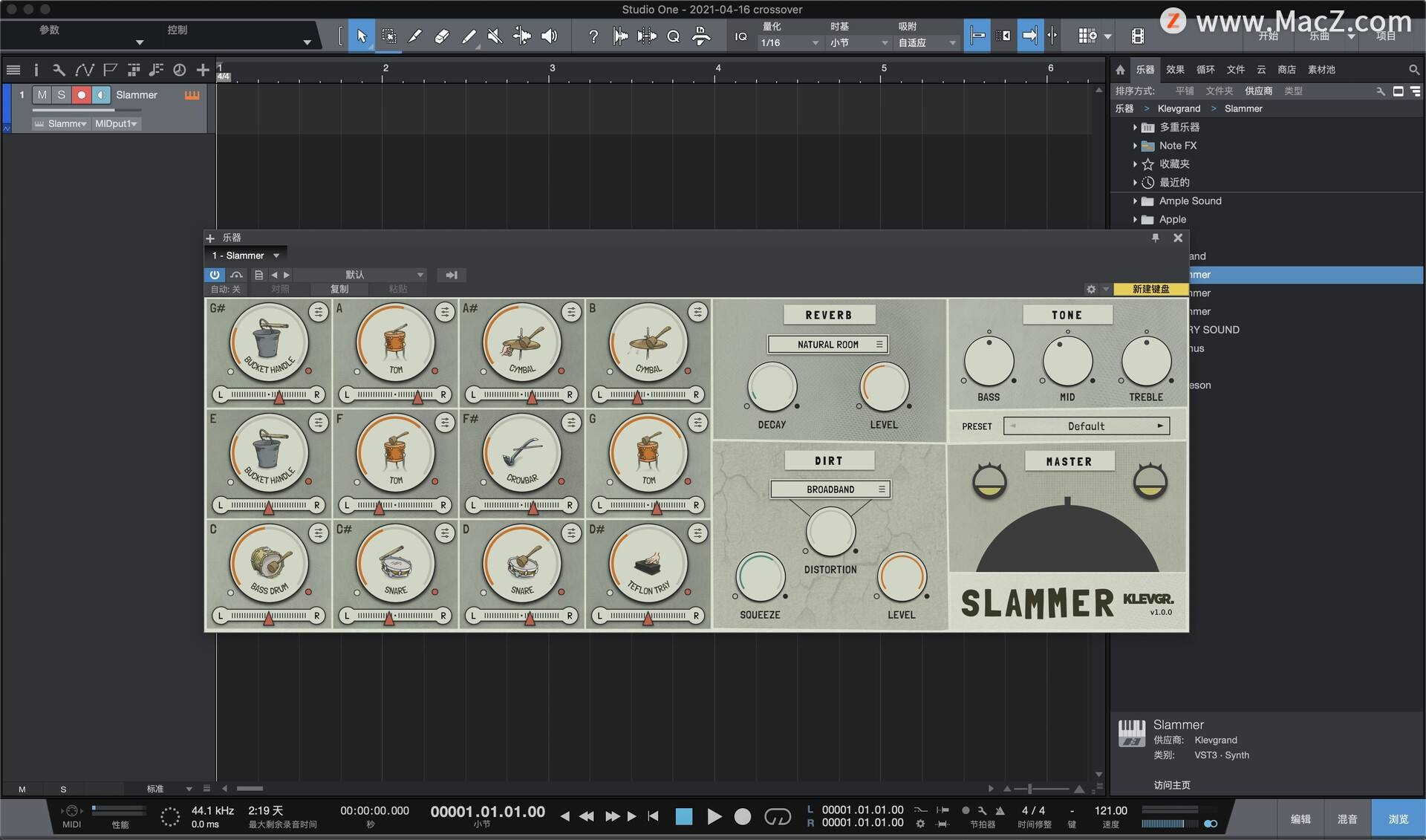
Task: Open the 混音 mixer button
Action: pos(1347,818)
